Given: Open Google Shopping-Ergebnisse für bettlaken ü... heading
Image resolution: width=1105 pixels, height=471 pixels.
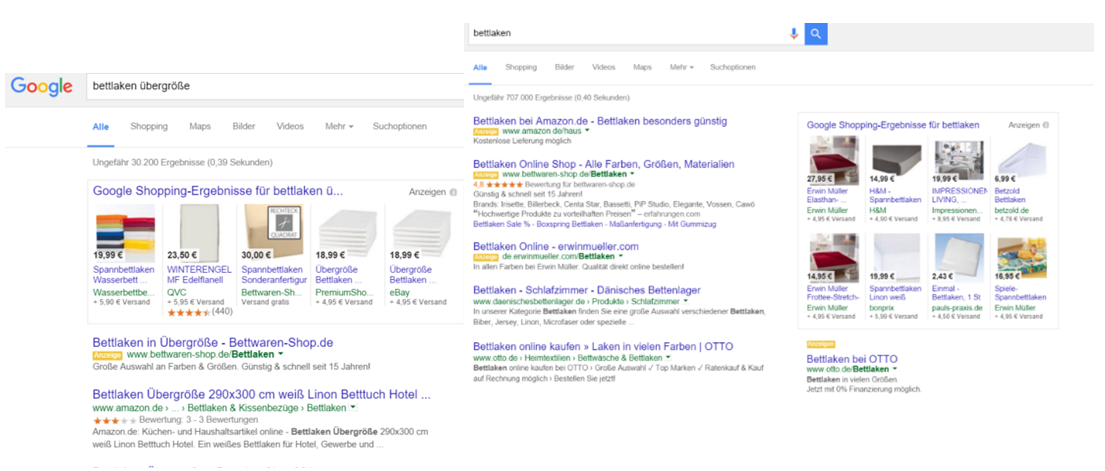Looking at the screenshot, I should click(x=218, y=190).
